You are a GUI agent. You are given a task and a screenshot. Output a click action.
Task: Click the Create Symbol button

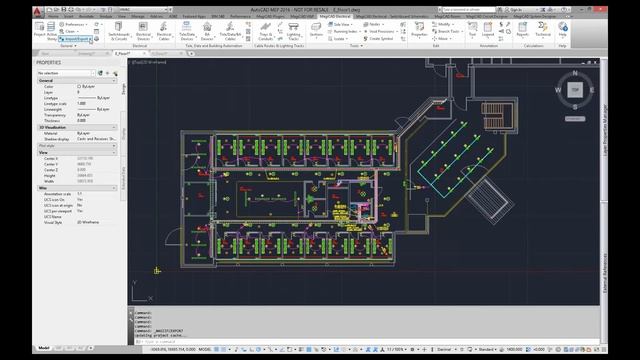[x=378, y=39]
